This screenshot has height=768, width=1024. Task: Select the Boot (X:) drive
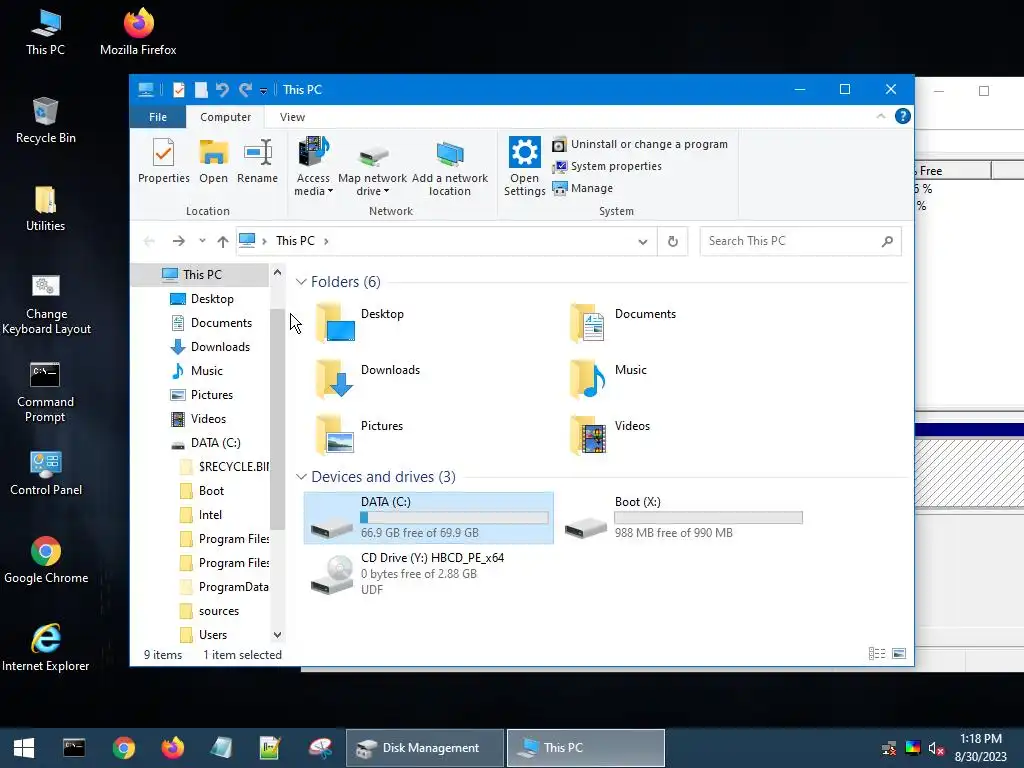coord(683,518)
